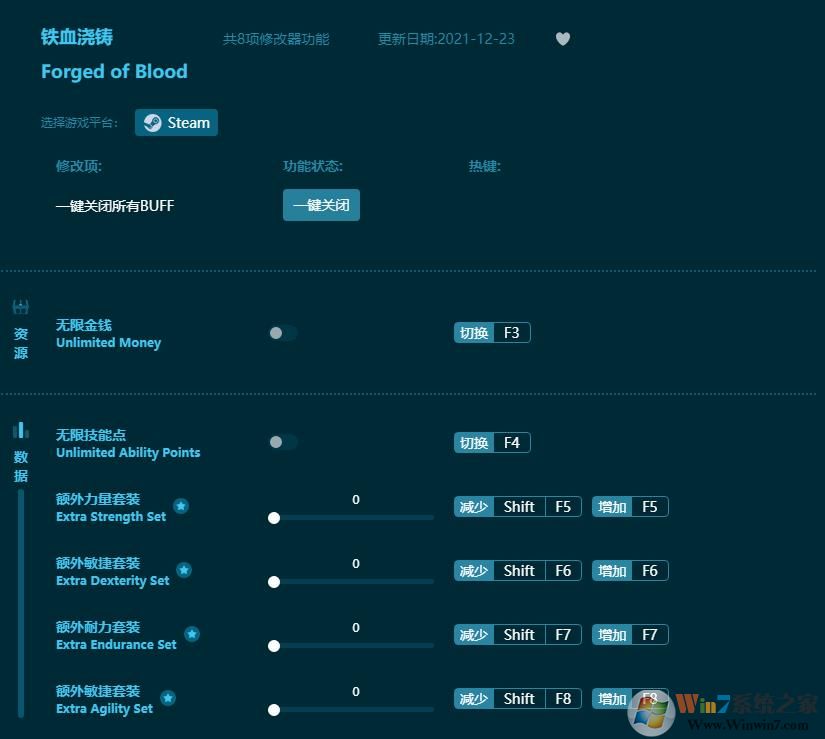The width and height of the screenshot is (825, 739).
Task: Click 减少 Shift F7 for Endurance Set
Action: 518,635
